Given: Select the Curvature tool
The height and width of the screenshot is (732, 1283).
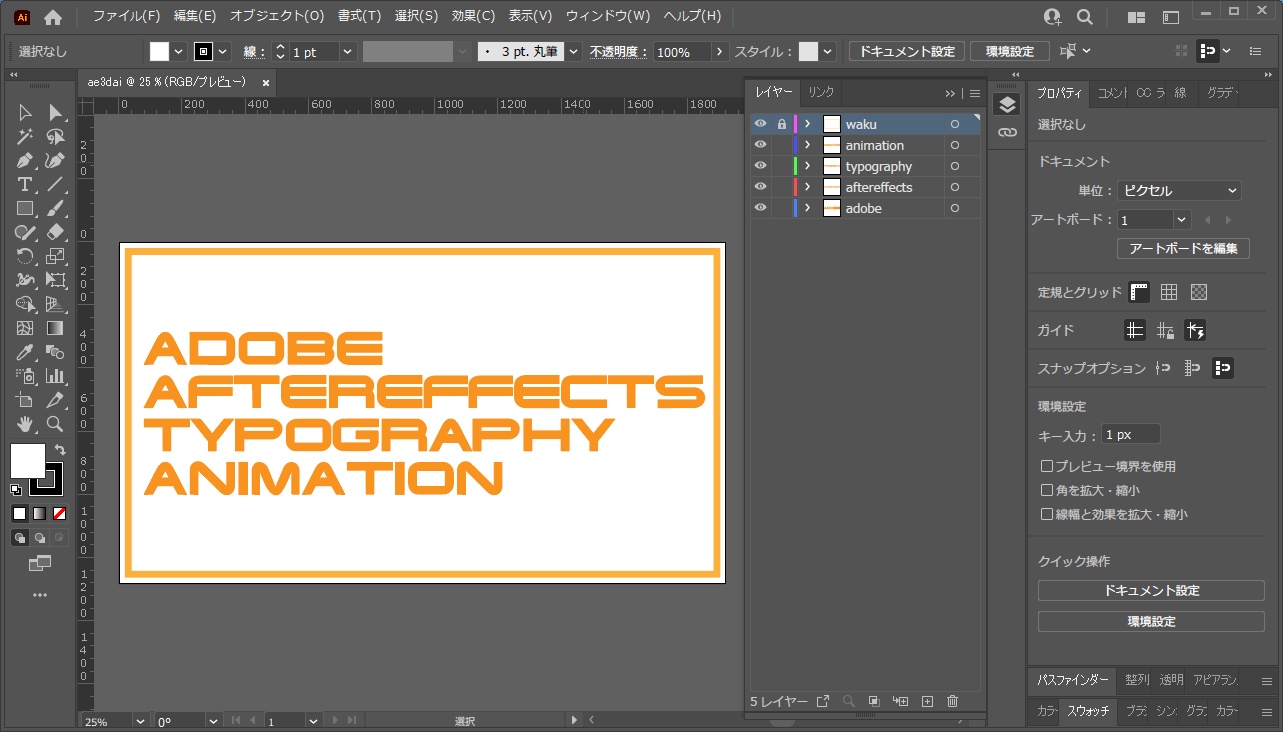Looking at the screenshot, I should [56, 161].
